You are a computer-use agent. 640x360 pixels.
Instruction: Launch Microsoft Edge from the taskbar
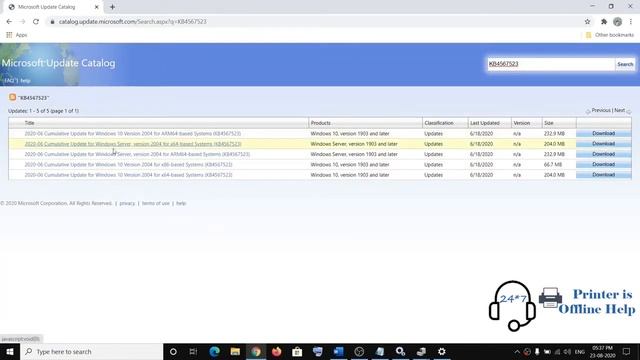pyautogui.click(x=214, y=351)
